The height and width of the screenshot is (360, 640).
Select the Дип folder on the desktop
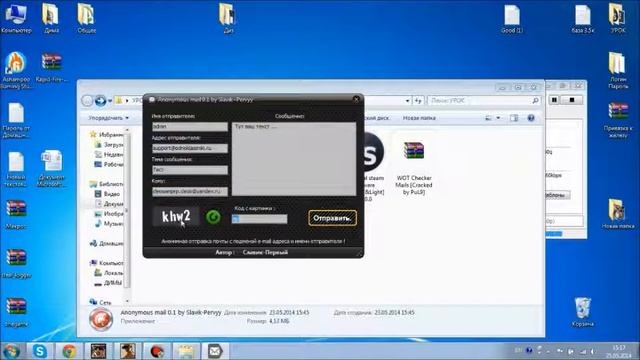point(228,18)
